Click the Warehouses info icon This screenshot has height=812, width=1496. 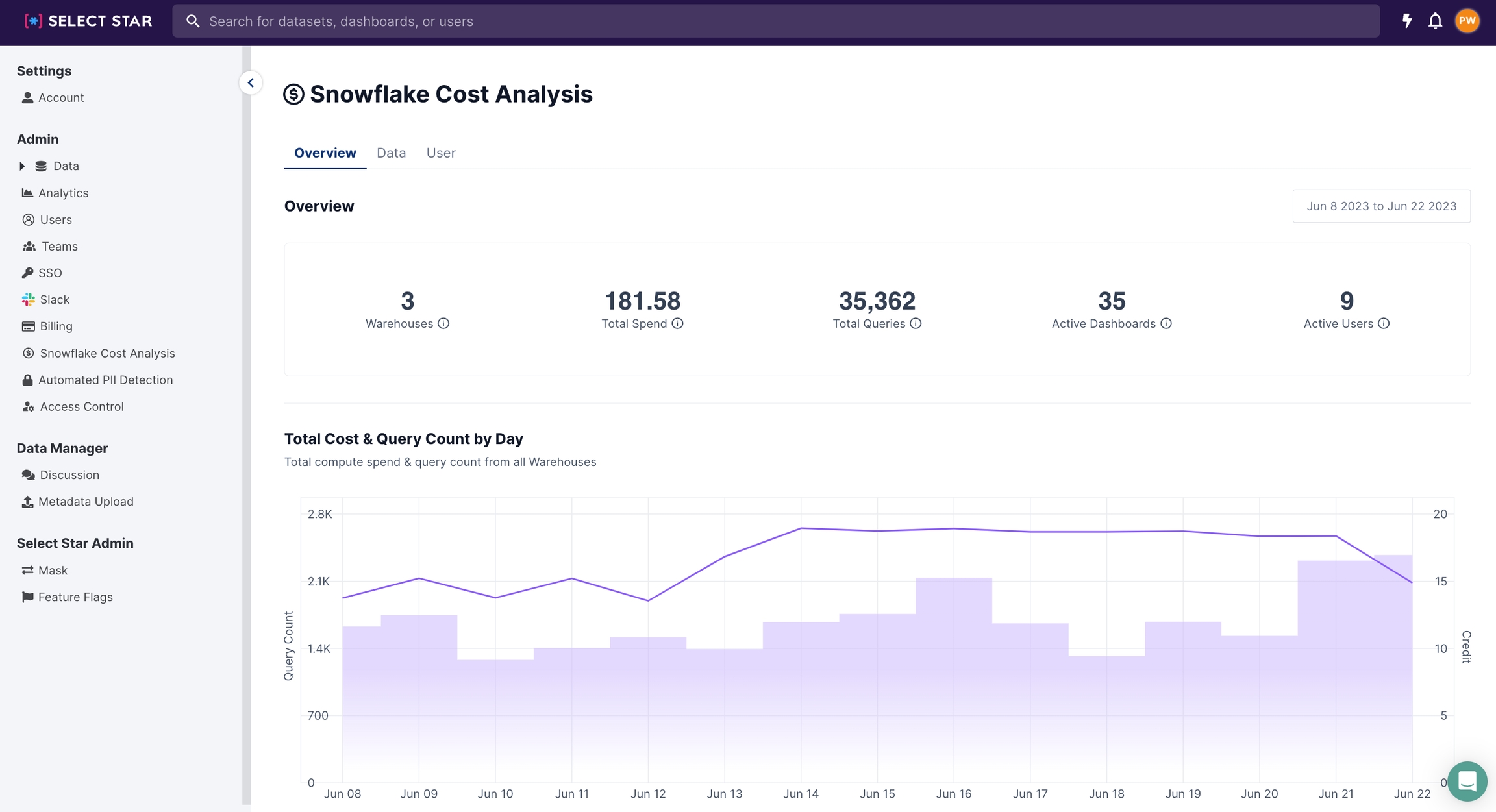coord(443,323)
